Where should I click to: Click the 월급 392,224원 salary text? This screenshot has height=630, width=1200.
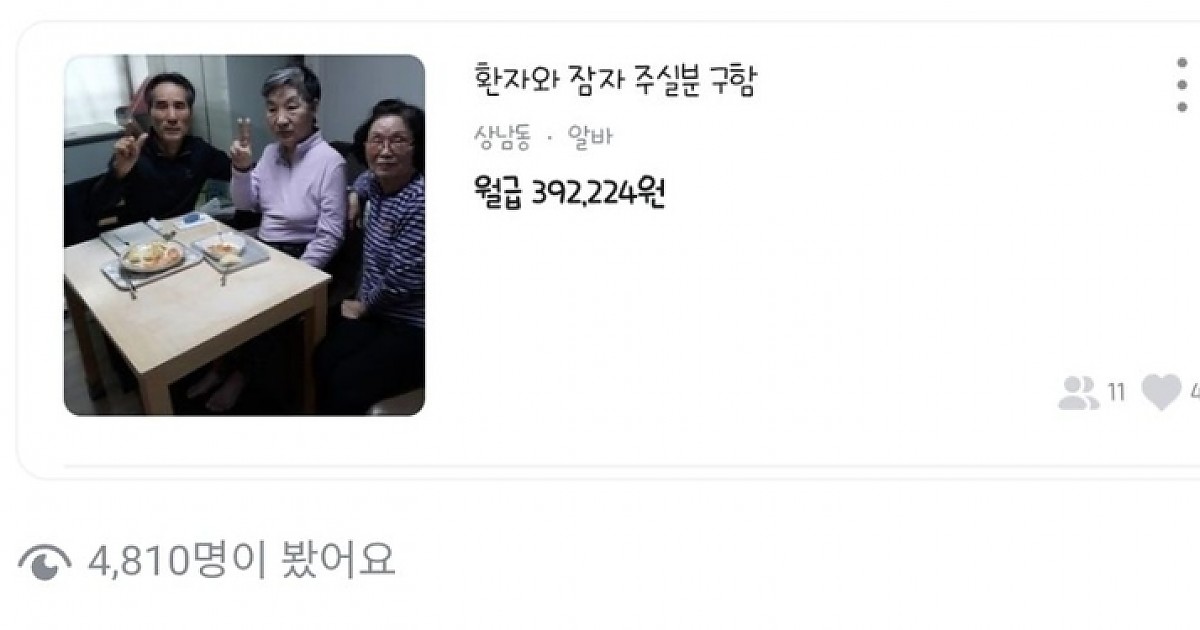(x=569, y=191)
